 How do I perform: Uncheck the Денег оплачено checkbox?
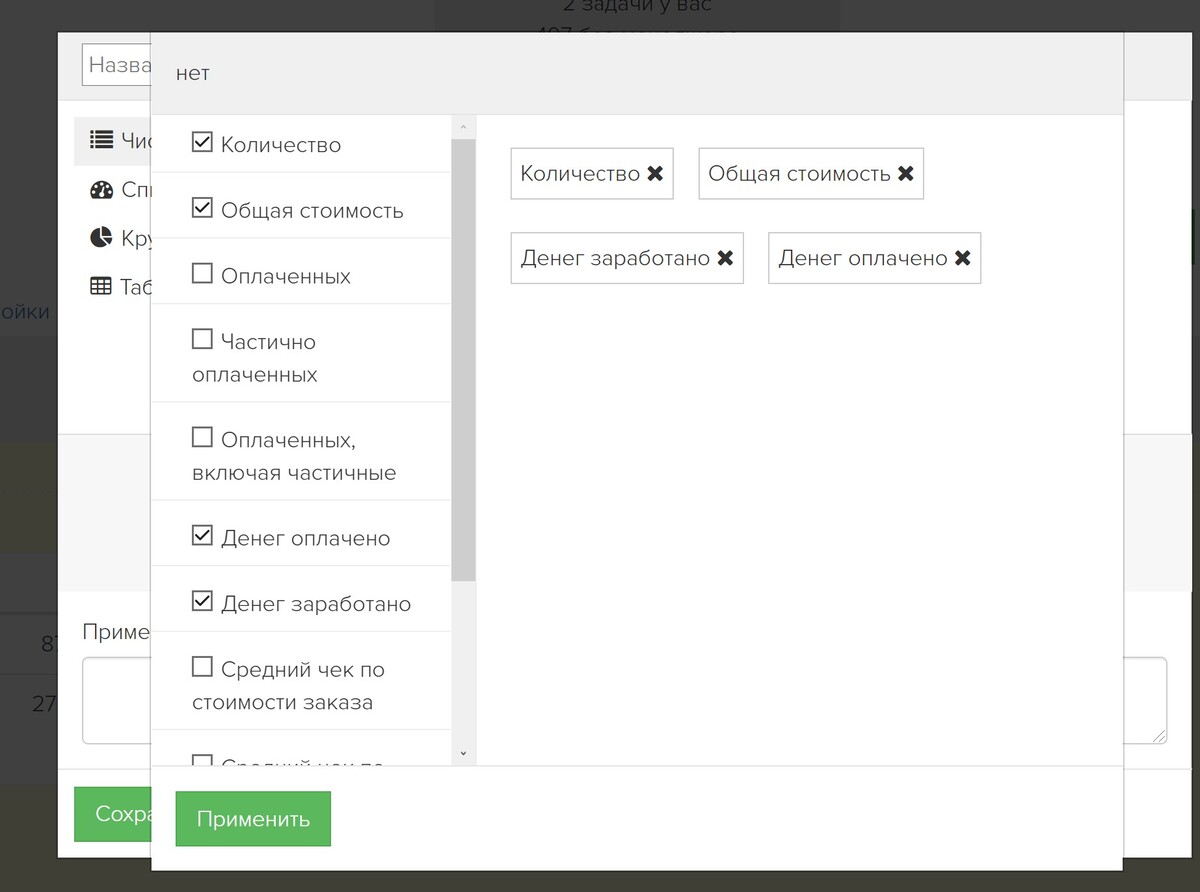pyautogui.click(x=202, y=536)
